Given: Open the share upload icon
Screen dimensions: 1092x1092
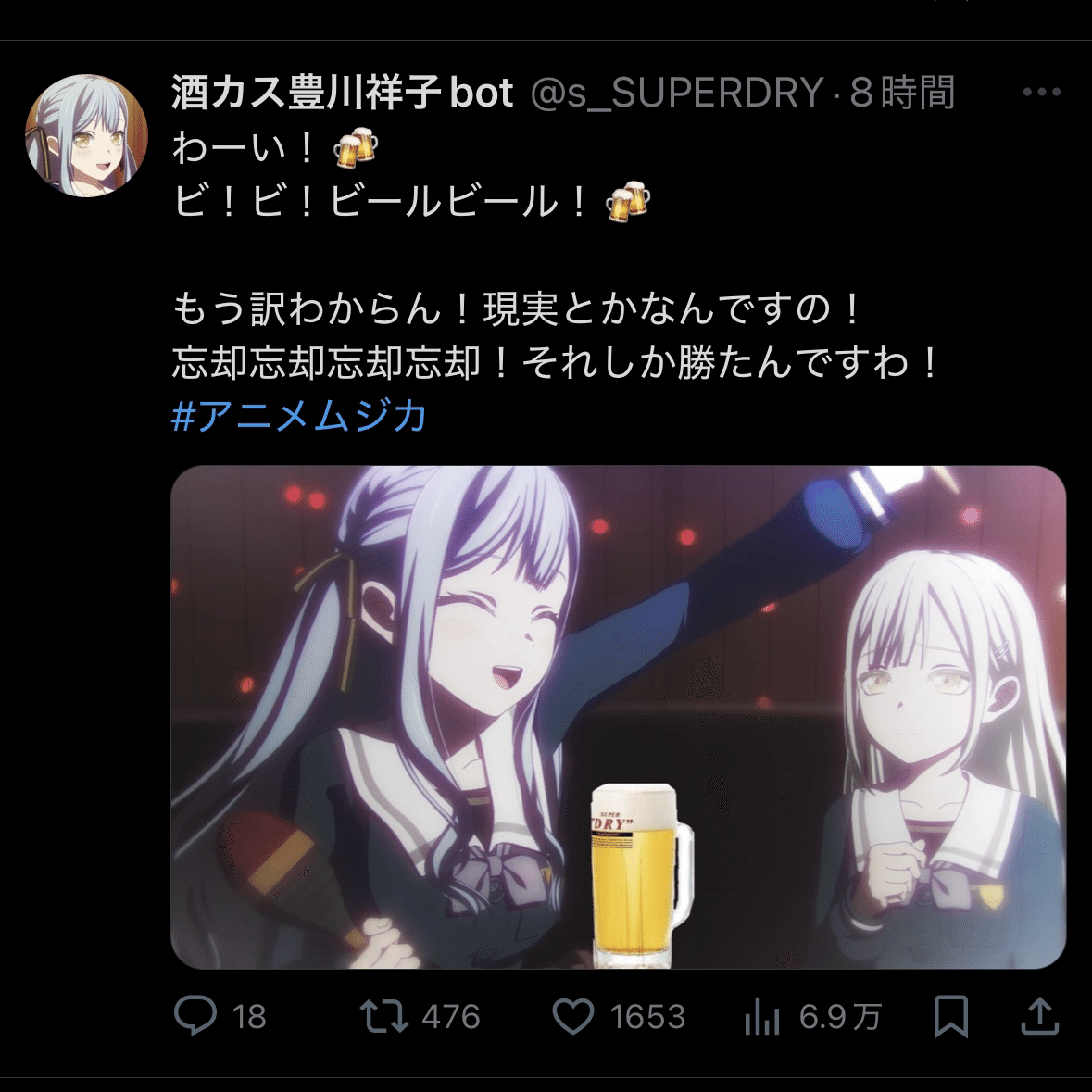Looking at the screenshot, I should [x=1040, y=1016].
